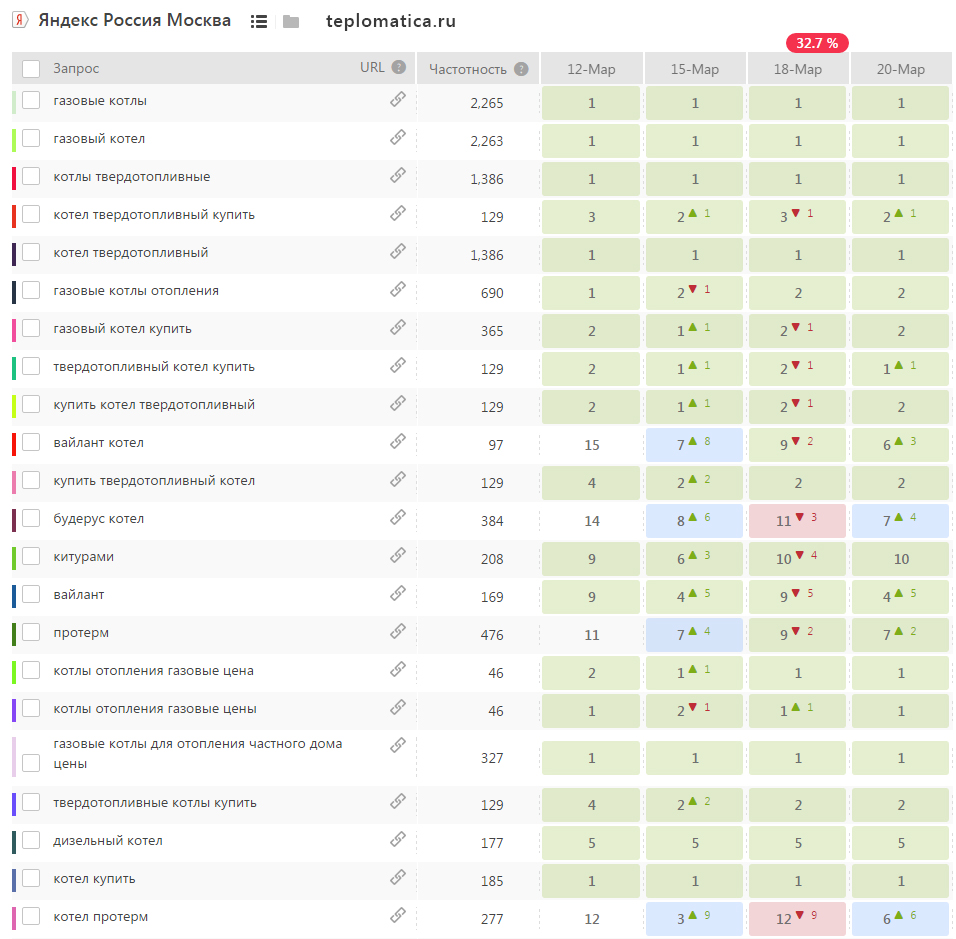956x939 pixels.
Task: Open URL link icon for купить твердотопливный котел
Action: tap(398, 479)
